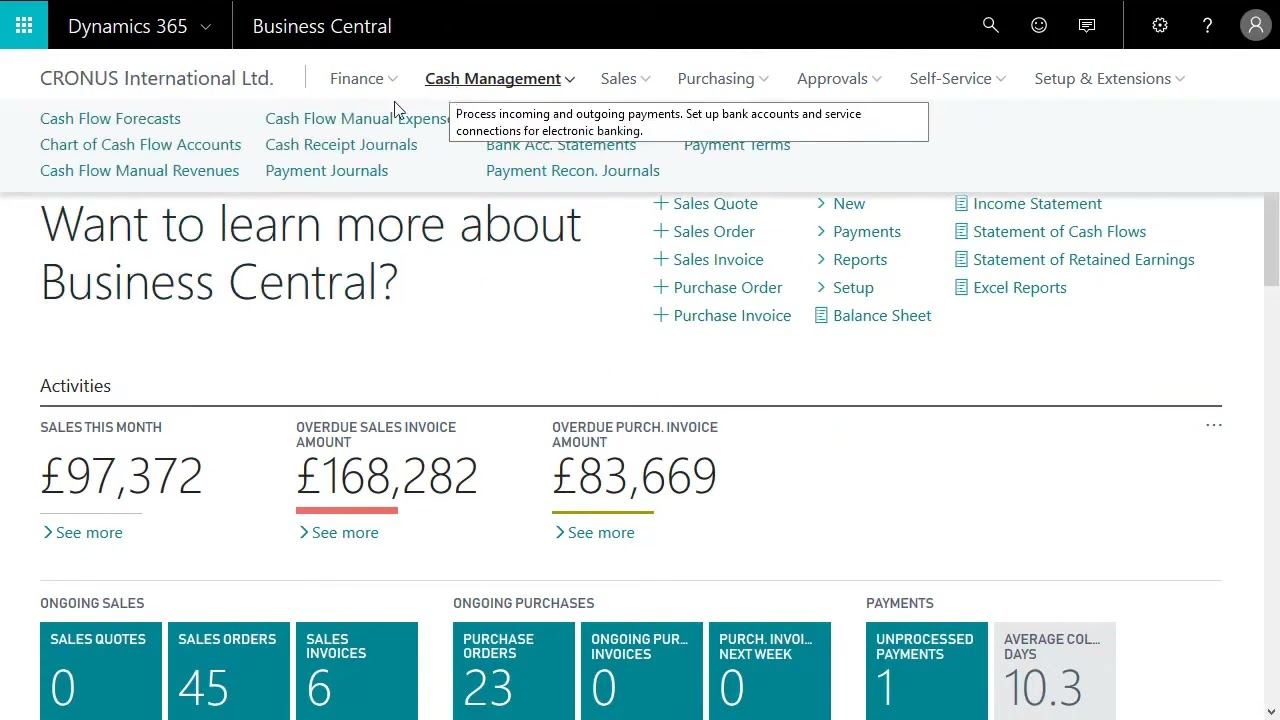Click CRONUS International Ltd. company name
Image resolution: width=1280 pixels, height=720 pixels.
[156, 78]
